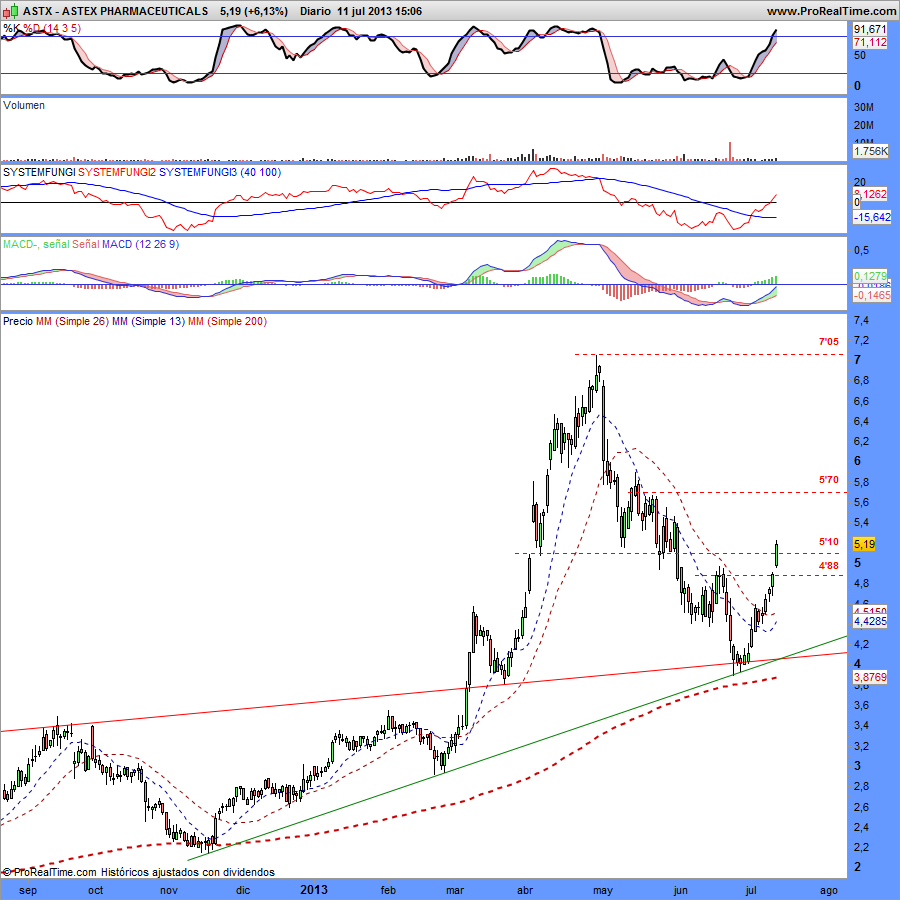Select the Diario timeframe label
Screen dimensions: 900x900
point(315,11)
